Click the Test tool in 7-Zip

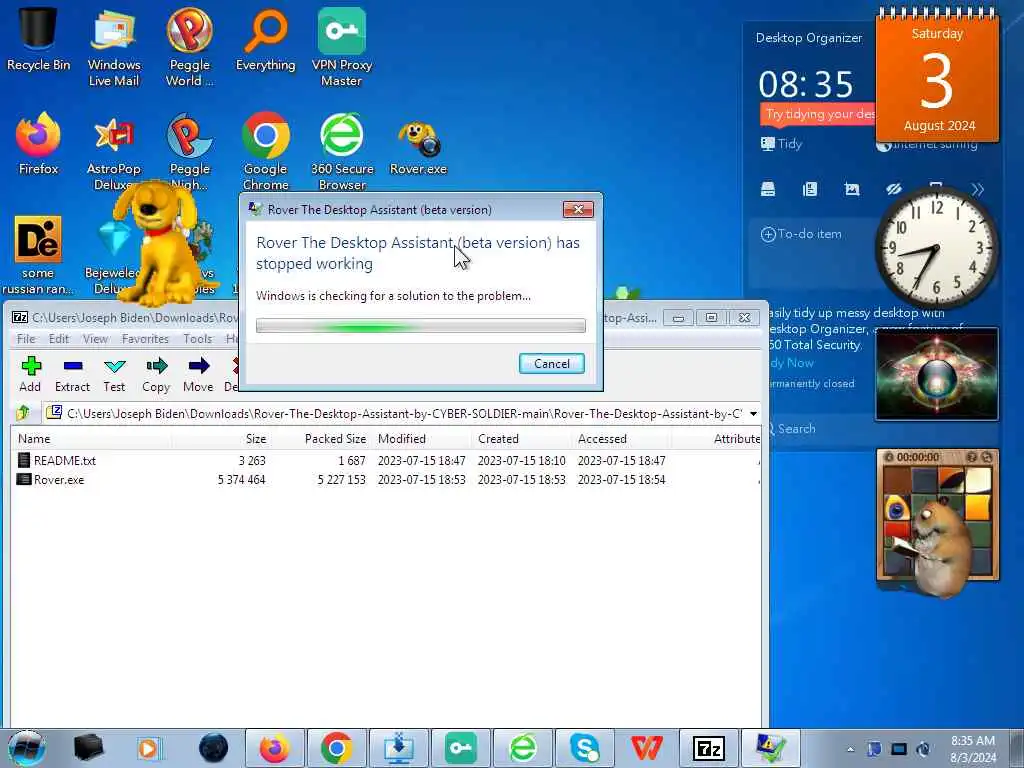[114, 374]
